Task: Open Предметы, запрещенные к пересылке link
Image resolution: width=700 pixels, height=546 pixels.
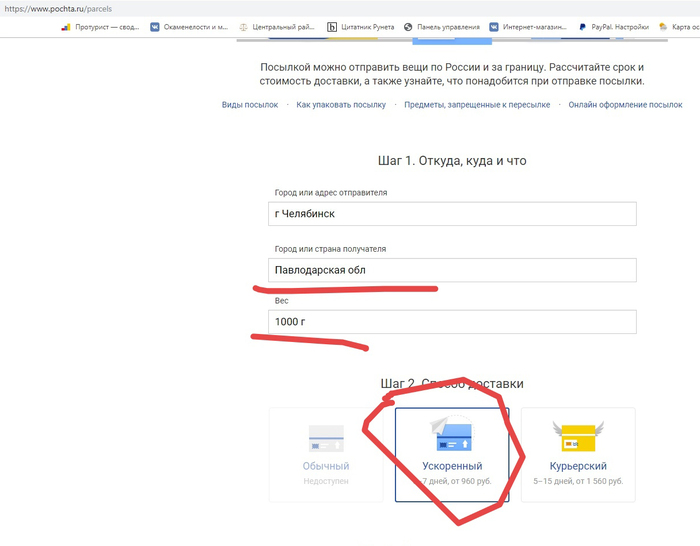Action: click(x=477, y=105)
